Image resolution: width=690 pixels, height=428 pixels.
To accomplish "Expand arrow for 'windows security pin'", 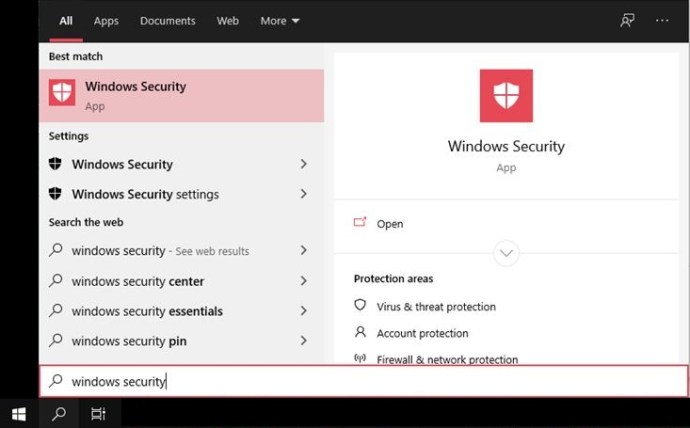I will pyautogui.click(x=303, y=340).
